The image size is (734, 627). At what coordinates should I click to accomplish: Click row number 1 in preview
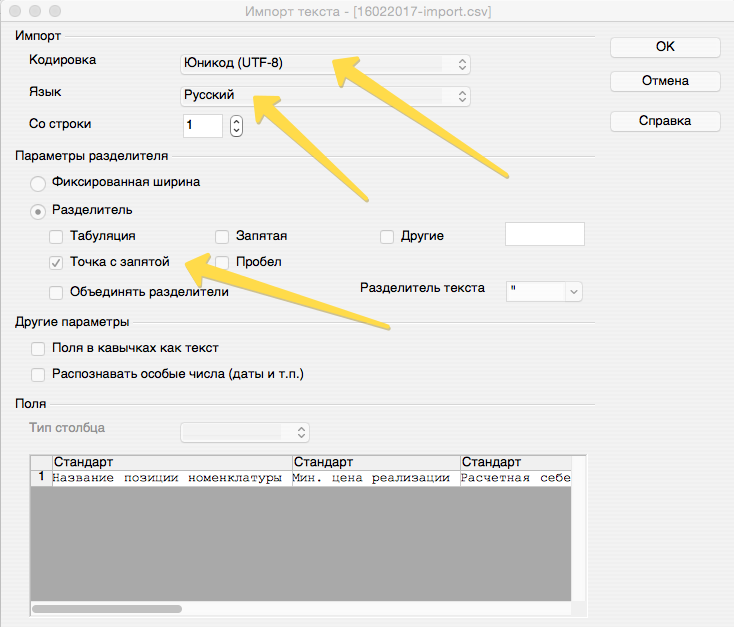(x=42, y=478)
